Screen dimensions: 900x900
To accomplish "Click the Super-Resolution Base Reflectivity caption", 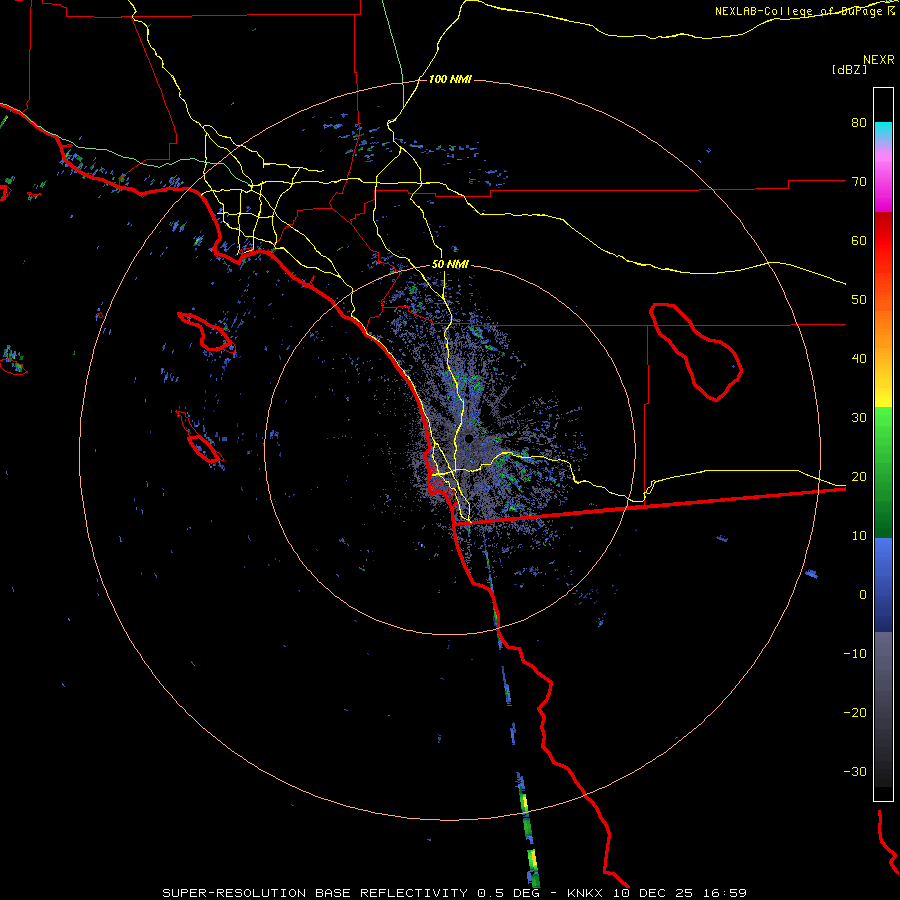I will (x=454, y=893).
